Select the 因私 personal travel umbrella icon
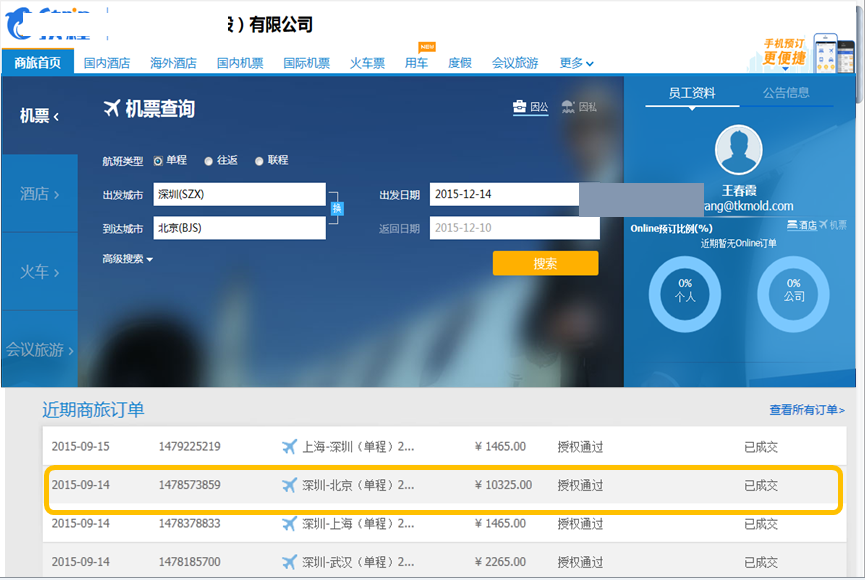The image size is (865, 580). (x=568, y=107)
